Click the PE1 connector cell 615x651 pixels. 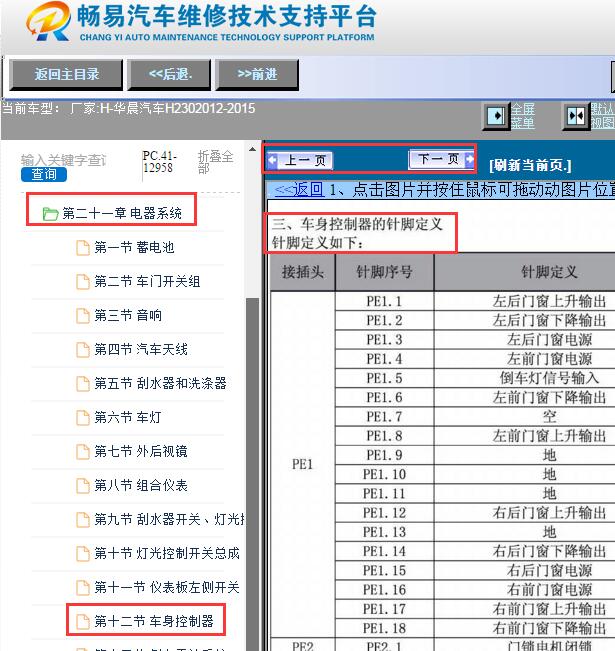(303, 465)
